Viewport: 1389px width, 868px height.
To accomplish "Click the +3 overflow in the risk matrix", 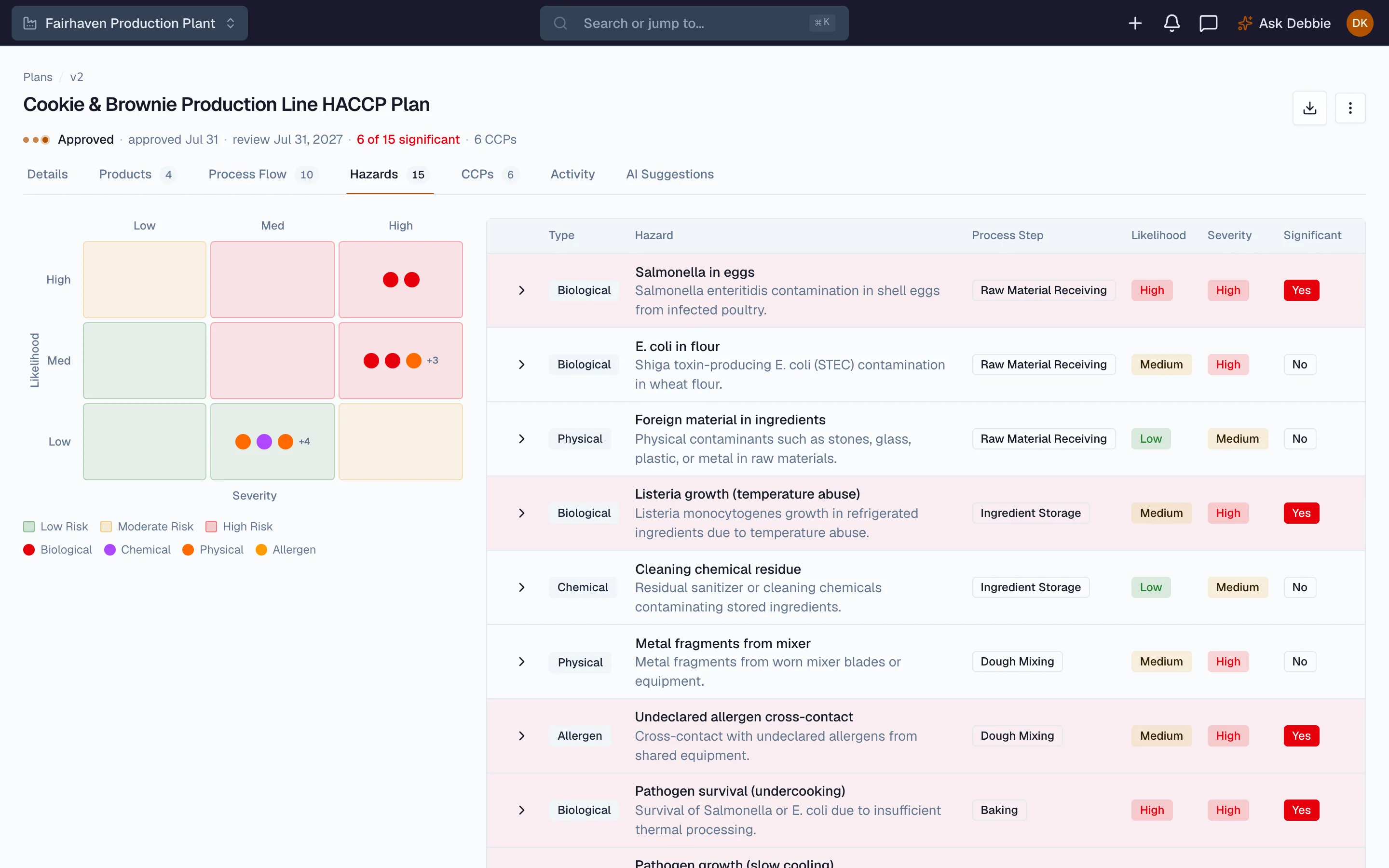I will (432, 361).
